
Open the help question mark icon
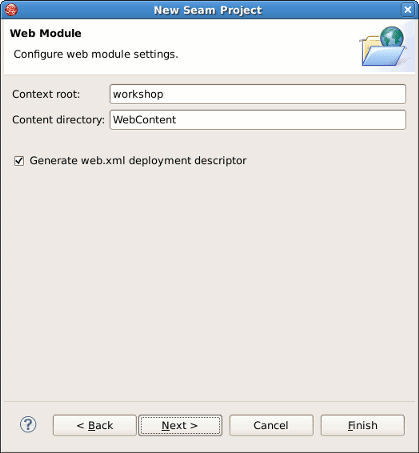tap(28, 425)
